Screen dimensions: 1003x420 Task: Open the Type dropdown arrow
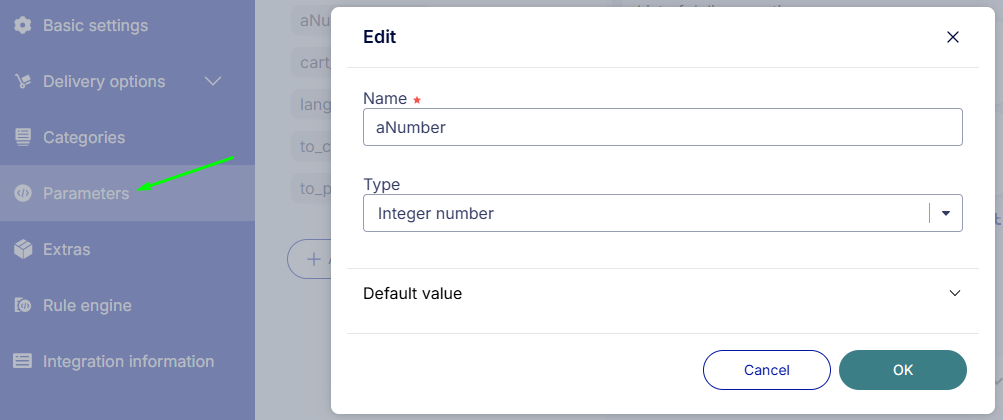pos(946,213)
